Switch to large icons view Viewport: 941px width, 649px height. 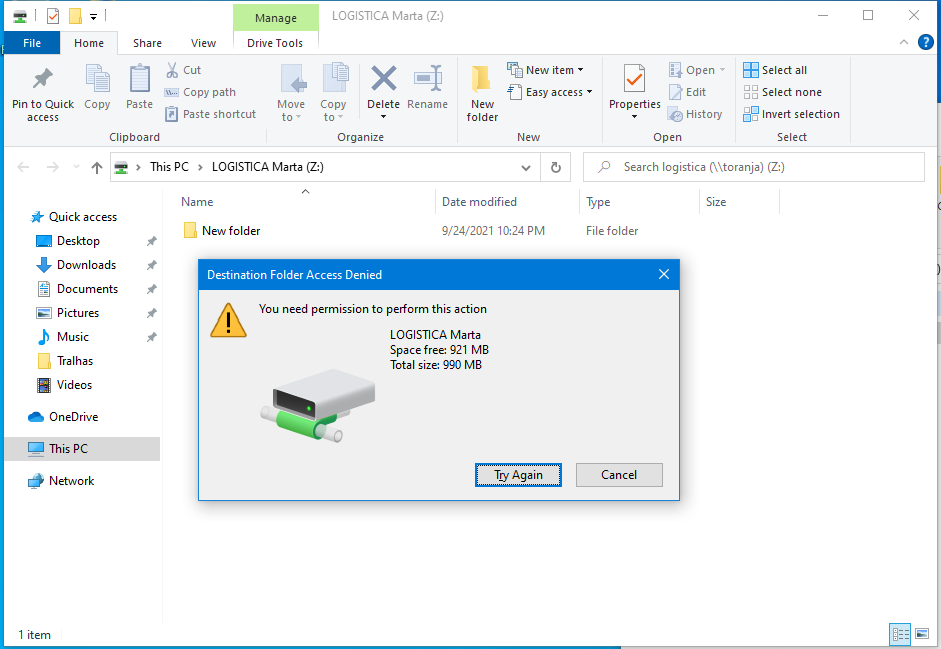(921, 634)
